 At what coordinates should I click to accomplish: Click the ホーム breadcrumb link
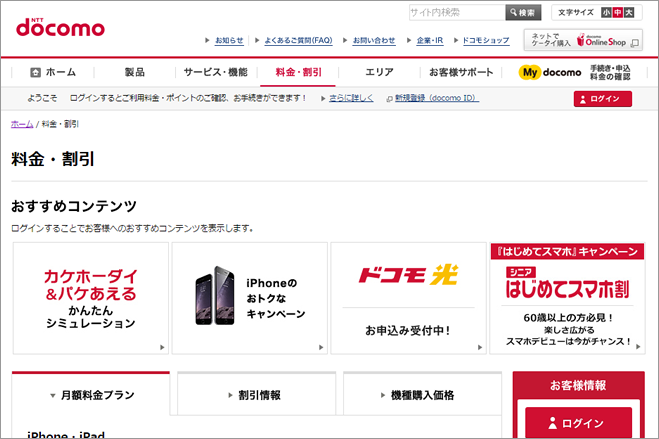click(x=22, y=124)
